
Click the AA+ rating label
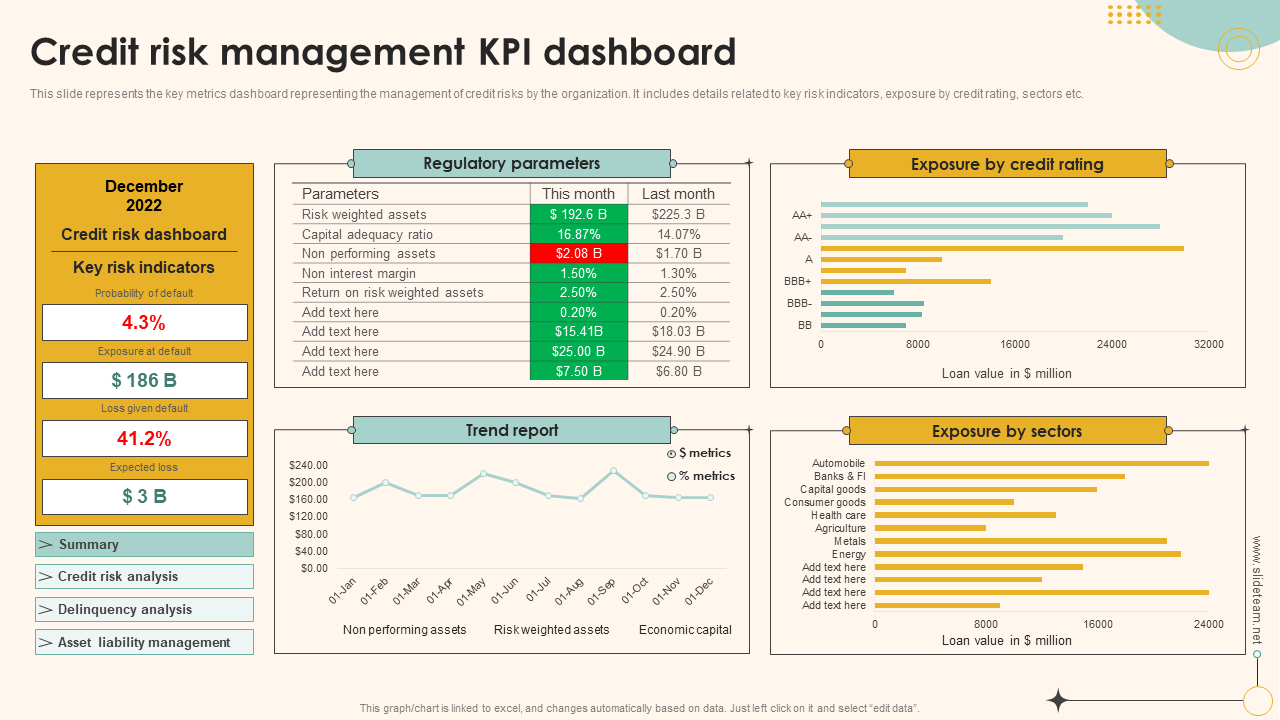(x=802, y=215)
